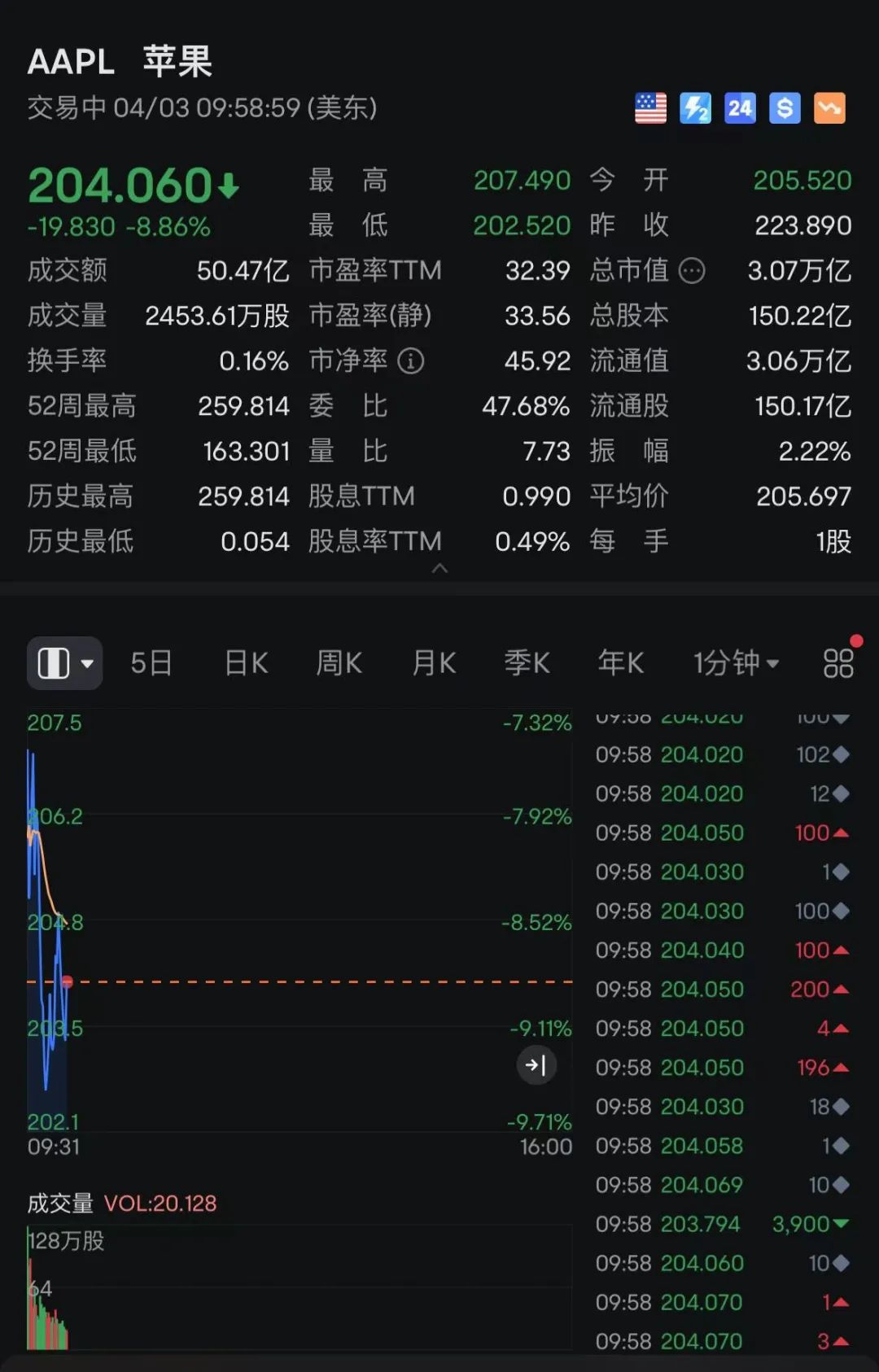Tap the blue lightning Level 2 icon

coord(695,108)
